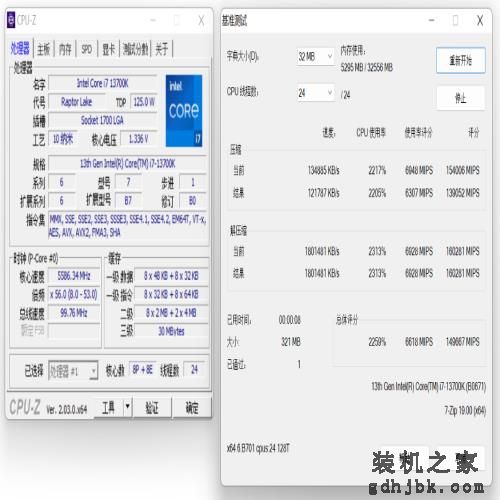Click the total rating 149667 MIPS
The image size is (500, 500).
click(463, 342)
